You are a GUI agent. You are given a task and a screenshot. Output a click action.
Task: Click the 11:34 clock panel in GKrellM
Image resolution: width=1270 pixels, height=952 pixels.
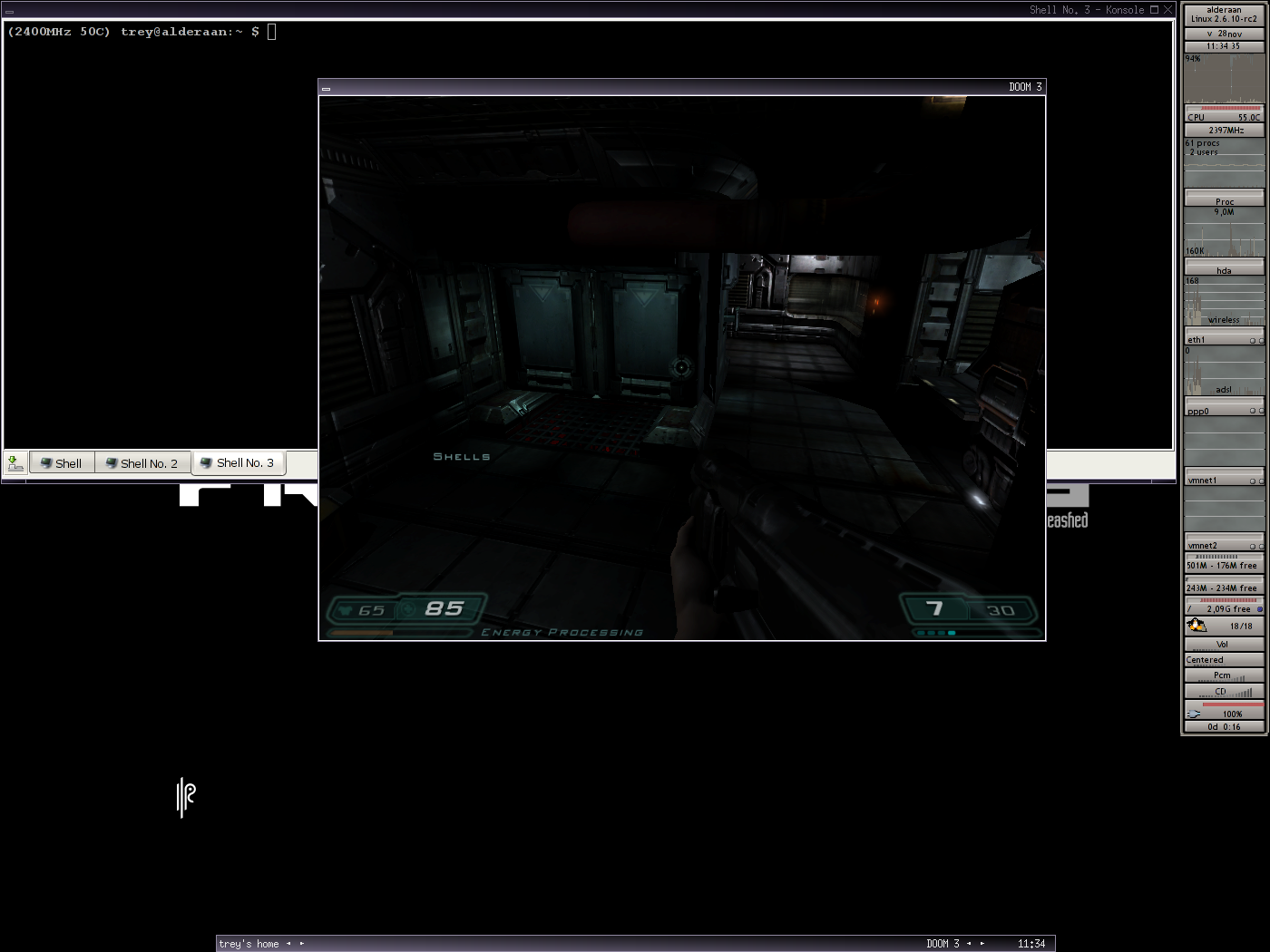[1224, 46]
